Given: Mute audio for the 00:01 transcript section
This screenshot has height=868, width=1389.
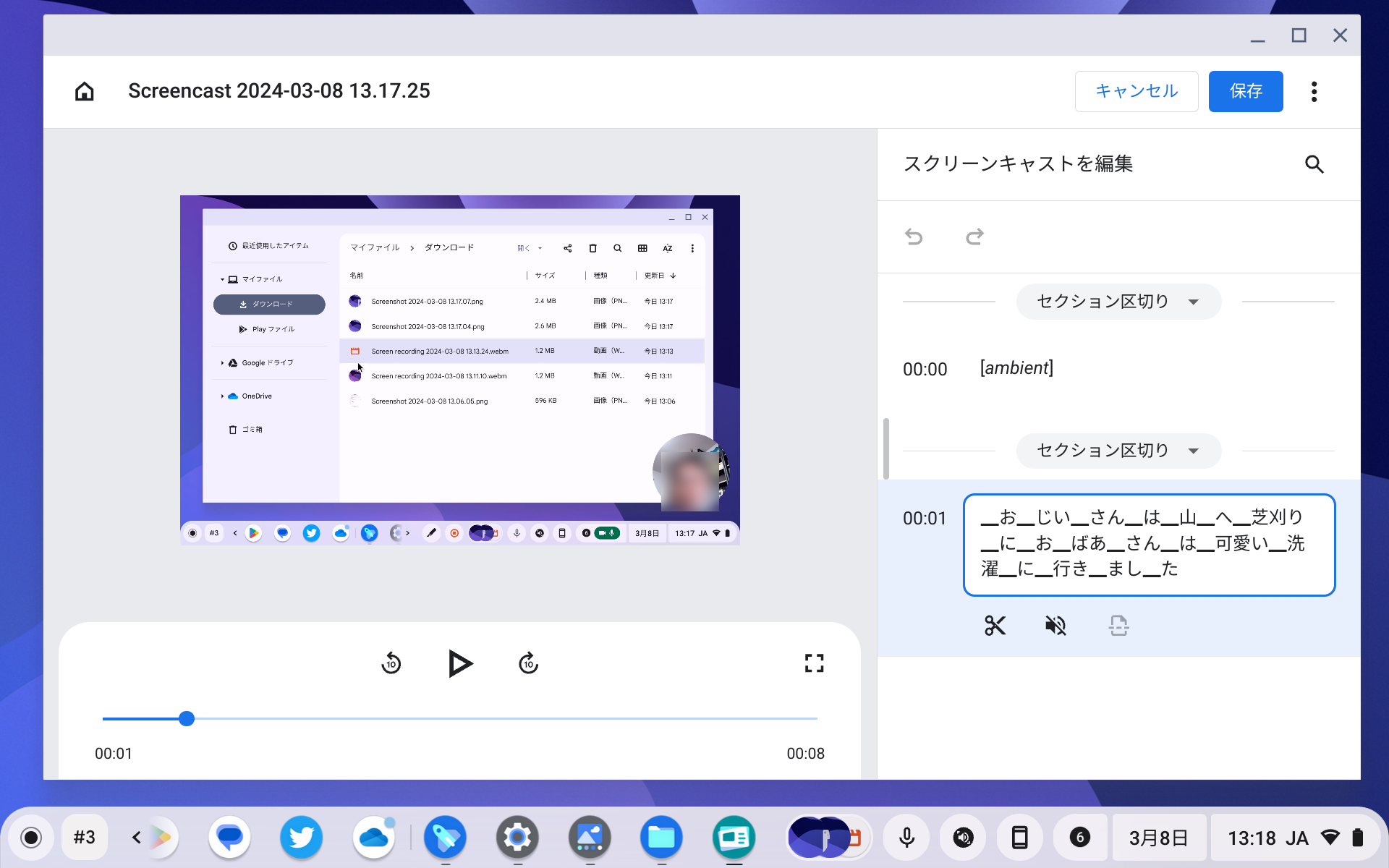Looking at the screenshot, I should (1055, 626).
